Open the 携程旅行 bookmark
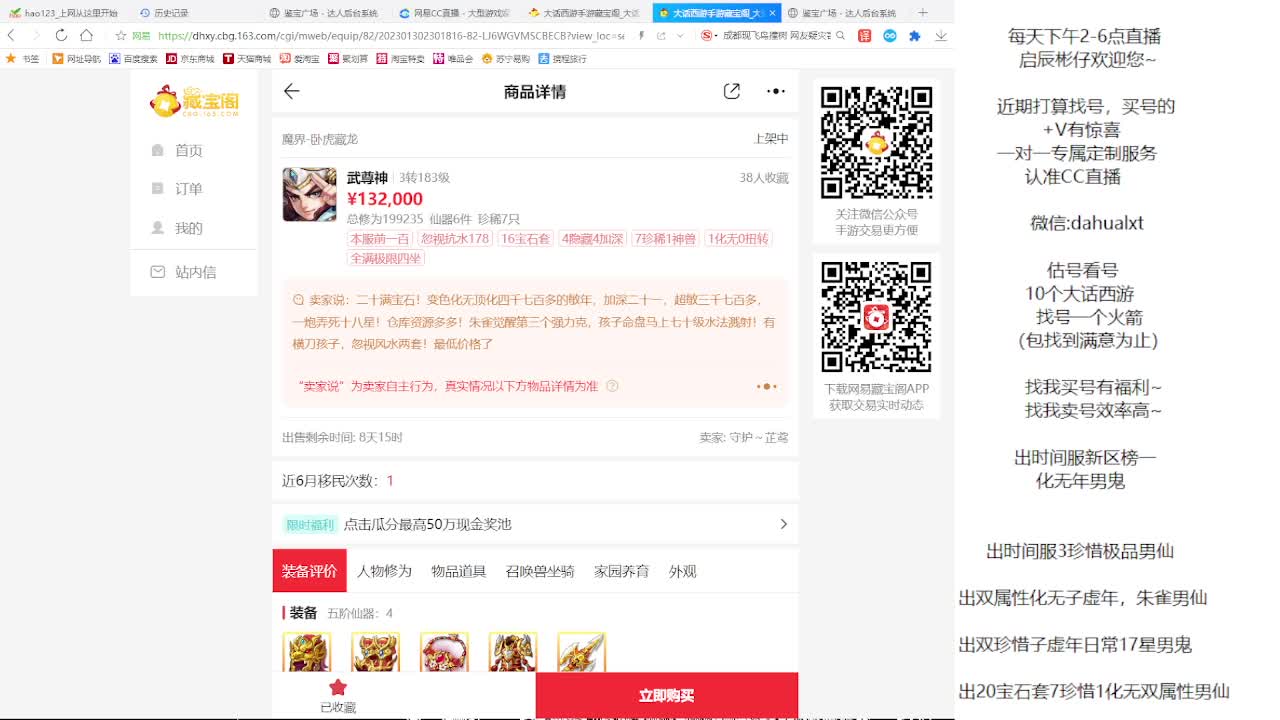 coord(564,59)
